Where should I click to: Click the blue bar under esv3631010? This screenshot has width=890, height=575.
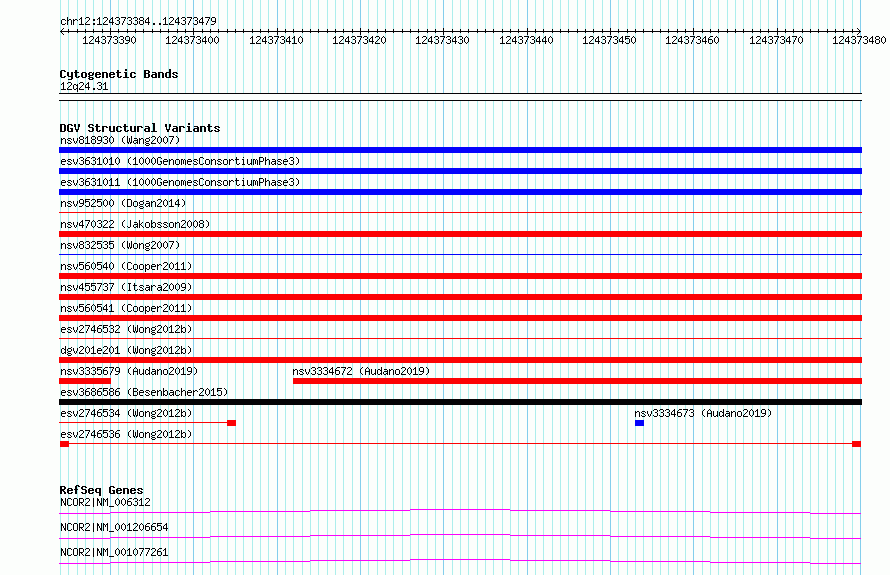click(x=460, y=171)
